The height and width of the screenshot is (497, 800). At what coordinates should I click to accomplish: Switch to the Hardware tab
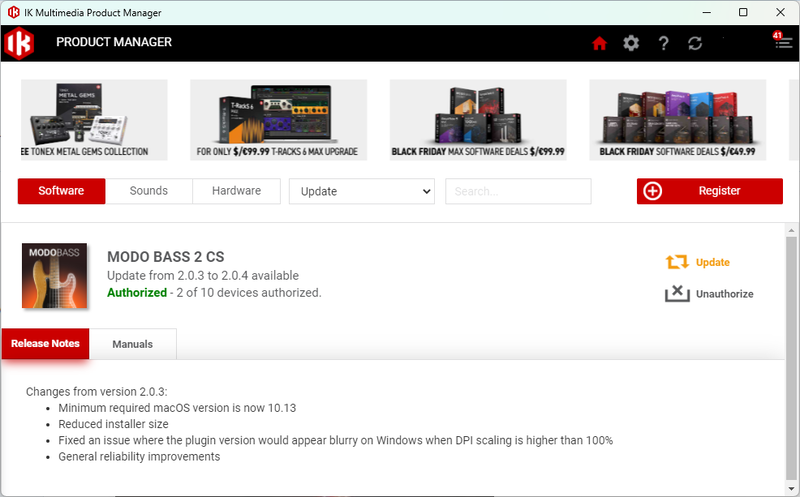(x=236, y=191)
